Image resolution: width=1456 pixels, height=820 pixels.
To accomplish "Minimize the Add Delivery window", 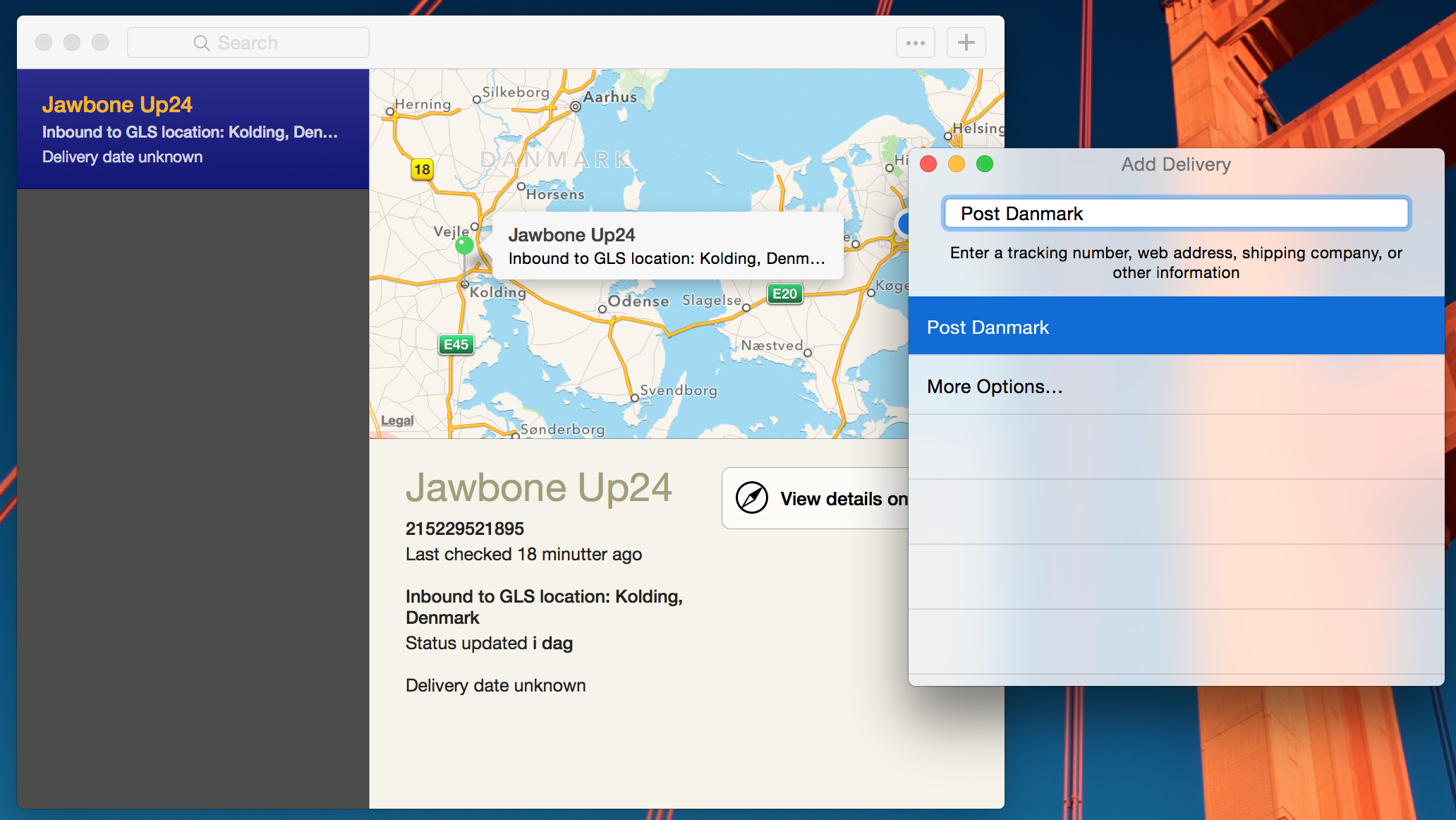I will coord(957,164).
